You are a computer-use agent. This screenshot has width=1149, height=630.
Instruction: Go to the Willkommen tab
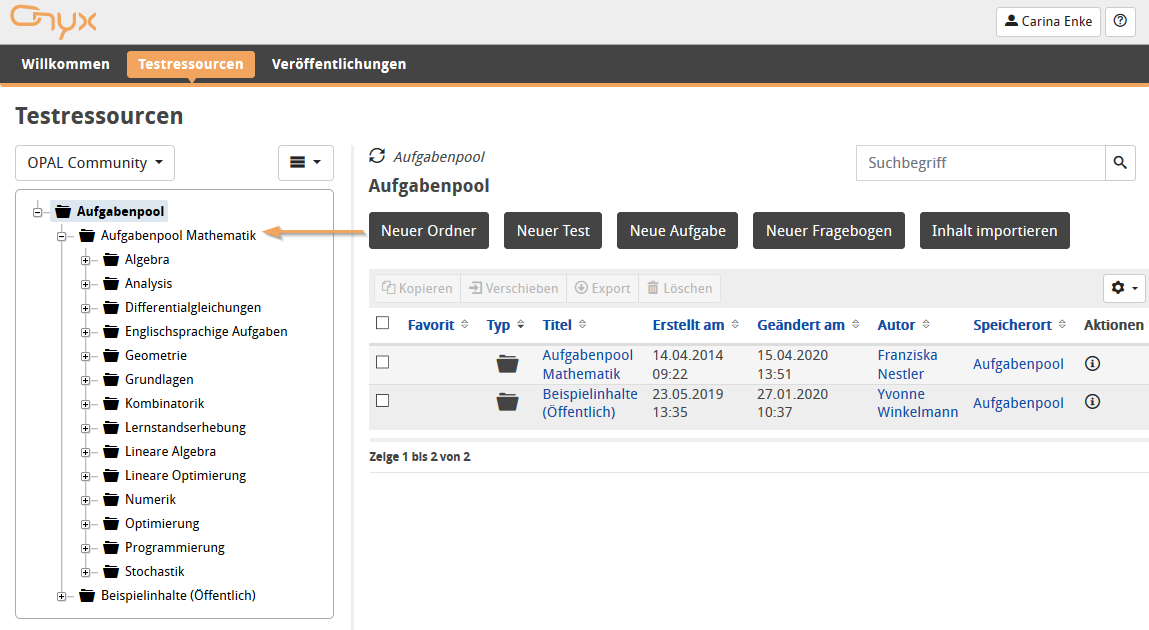coord(65,64)
